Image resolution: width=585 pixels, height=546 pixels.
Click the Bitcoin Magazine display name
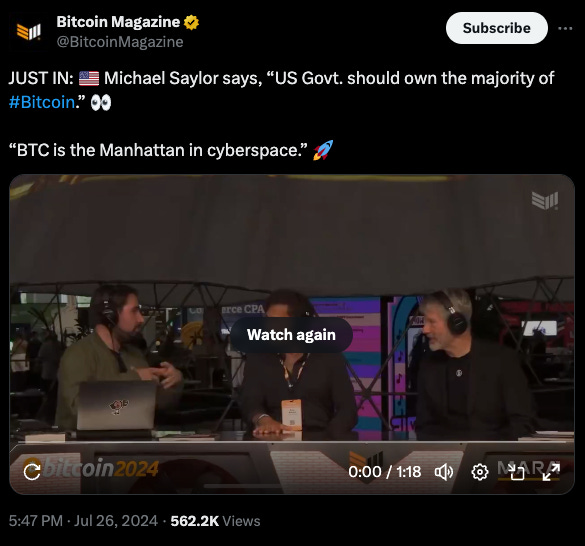[x=118, y=22]
